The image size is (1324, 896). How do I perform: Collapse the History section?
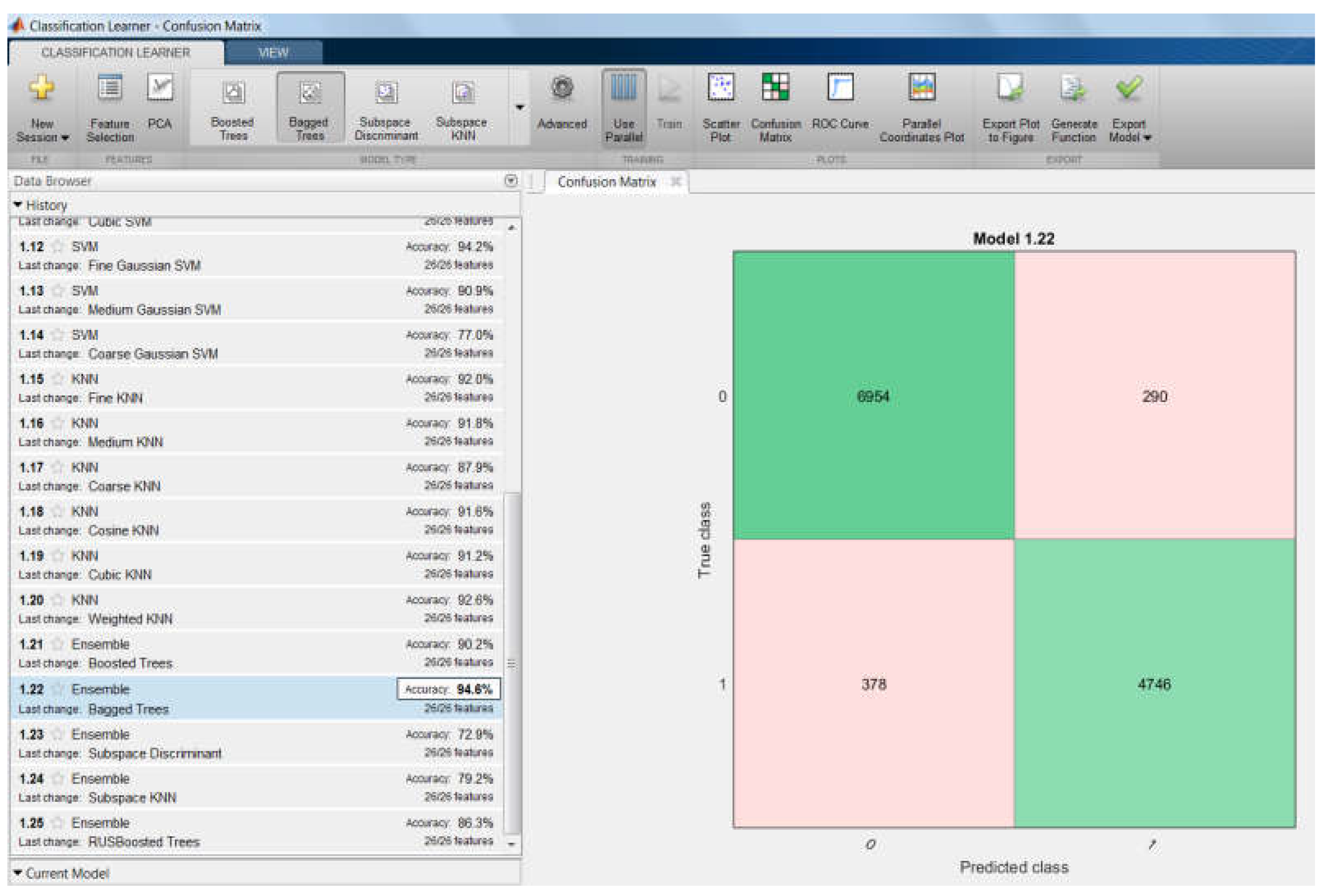18,205
